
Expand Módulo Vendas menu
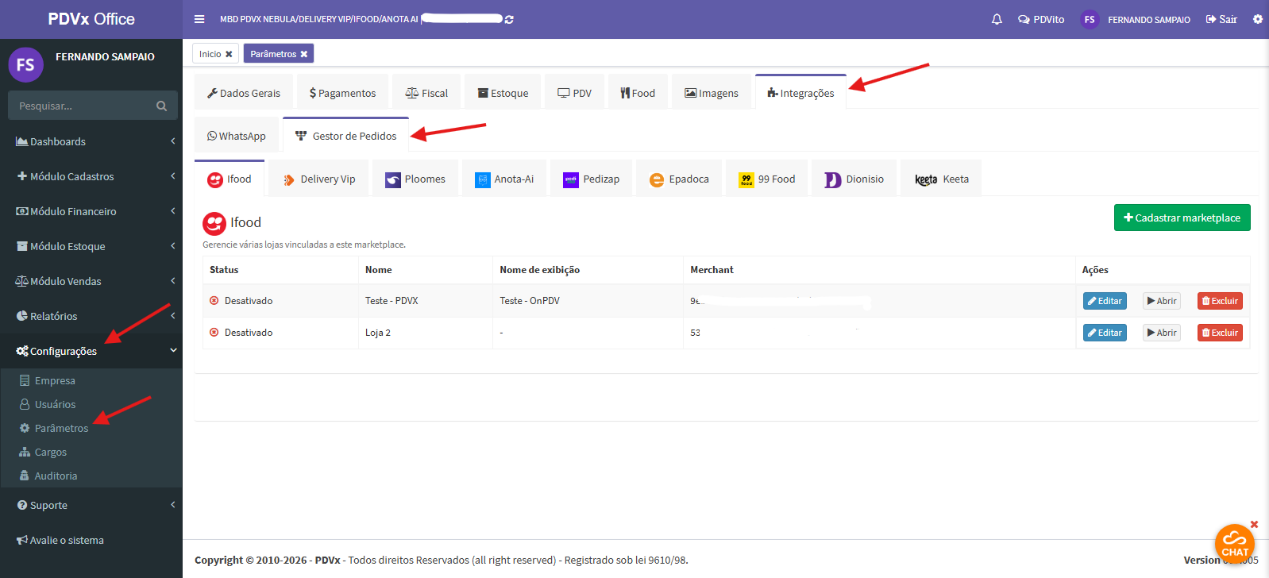tap(91, 282)
